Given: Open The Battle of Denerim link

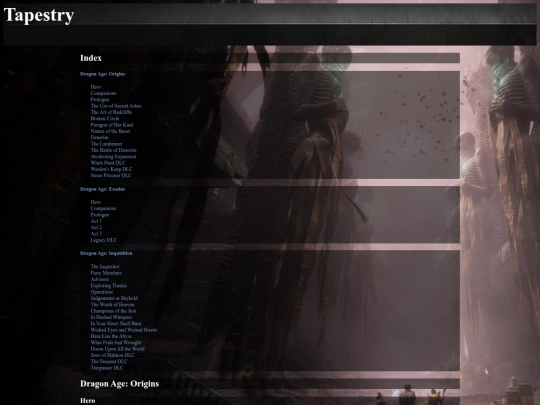Looking at the screenshot, I should (114, 150).
